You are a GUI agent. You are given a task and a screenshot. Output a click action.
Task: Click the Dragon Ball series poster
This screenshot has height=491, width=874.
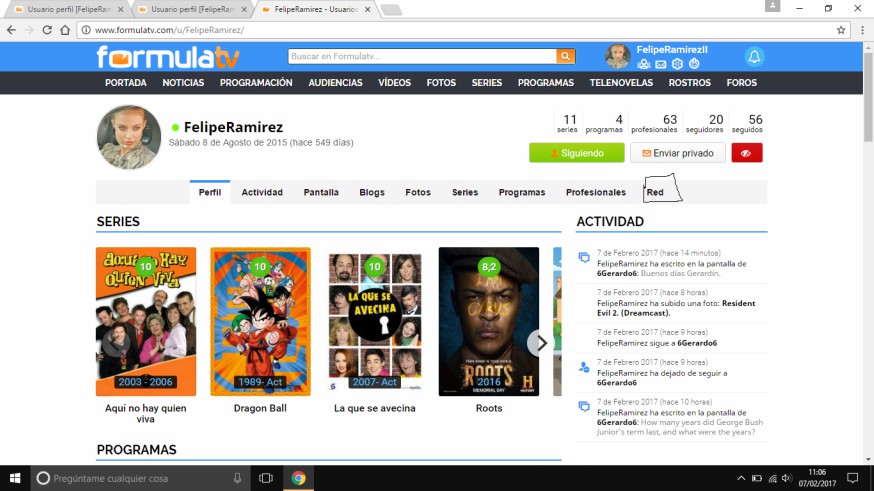coord(260,322)
